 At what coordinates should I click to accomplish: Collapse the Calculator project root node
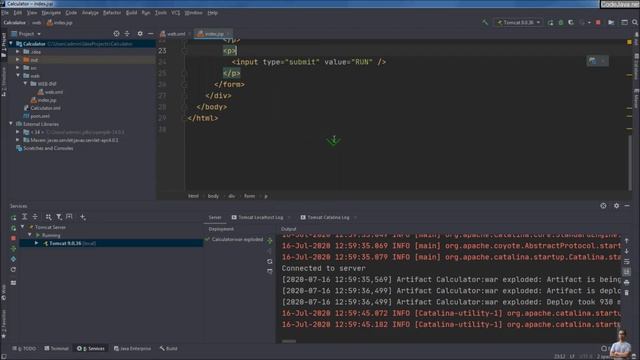point(11,44)
